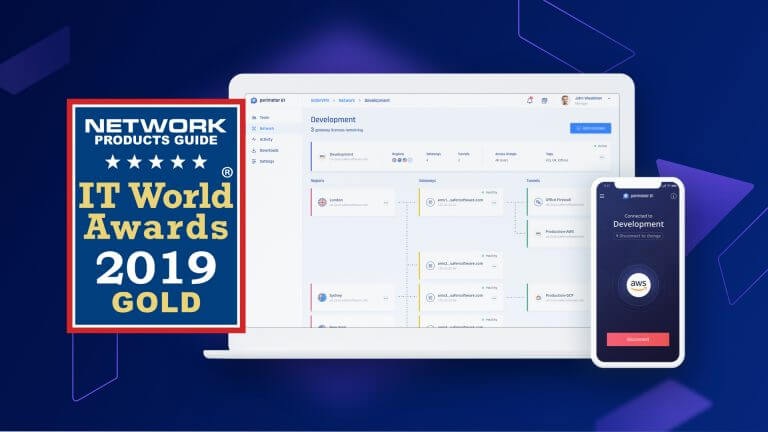Click the first gateway icon beside London
The image size is (768, 432).
click(430, 202)
